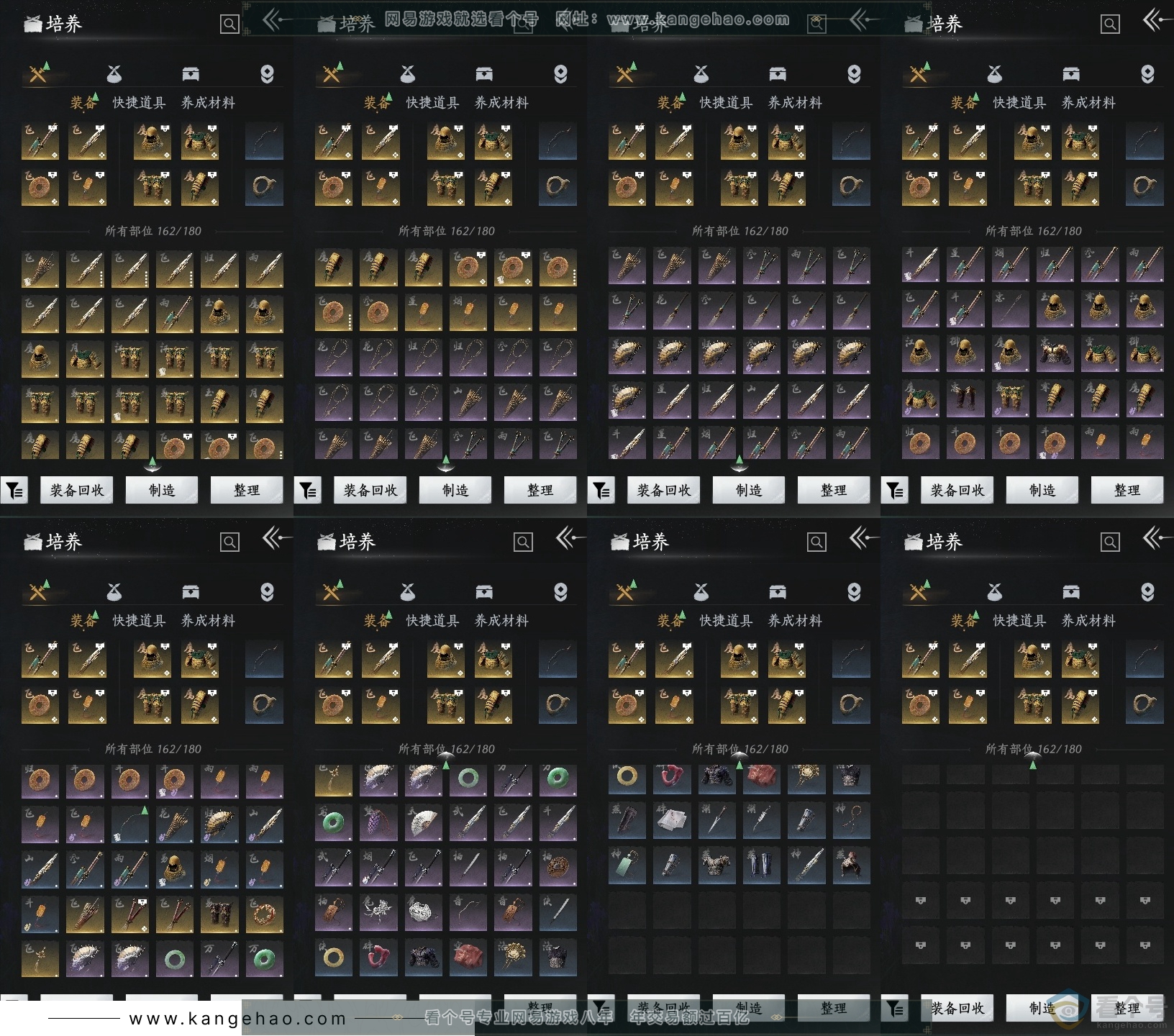Click 整理 button in the third top panel
The image size is (1174, 1036).
[834, 490]
